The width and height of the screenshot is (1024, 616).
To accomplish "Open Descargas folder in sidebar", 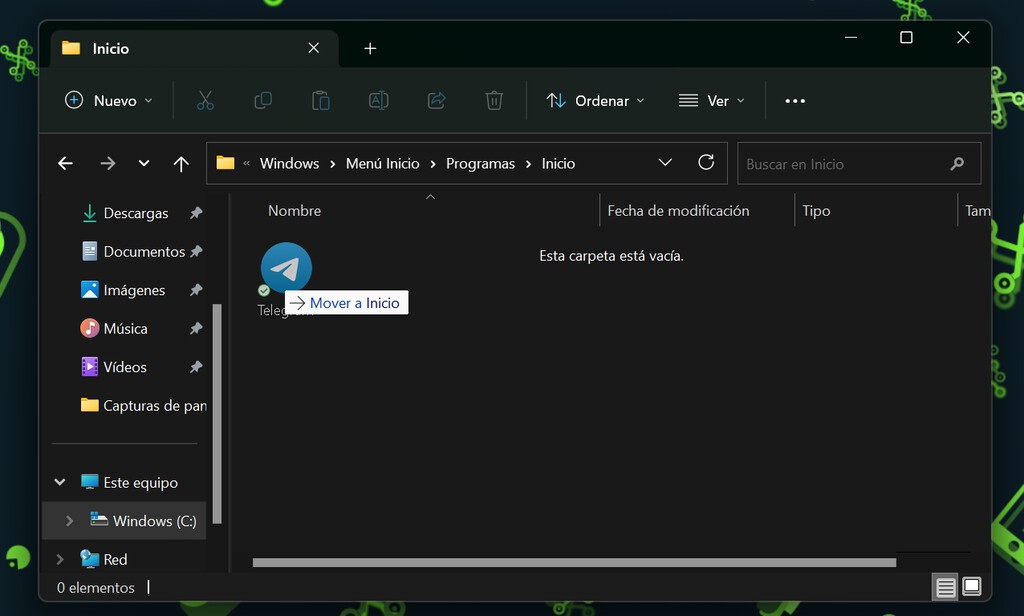I will [136, 213].
